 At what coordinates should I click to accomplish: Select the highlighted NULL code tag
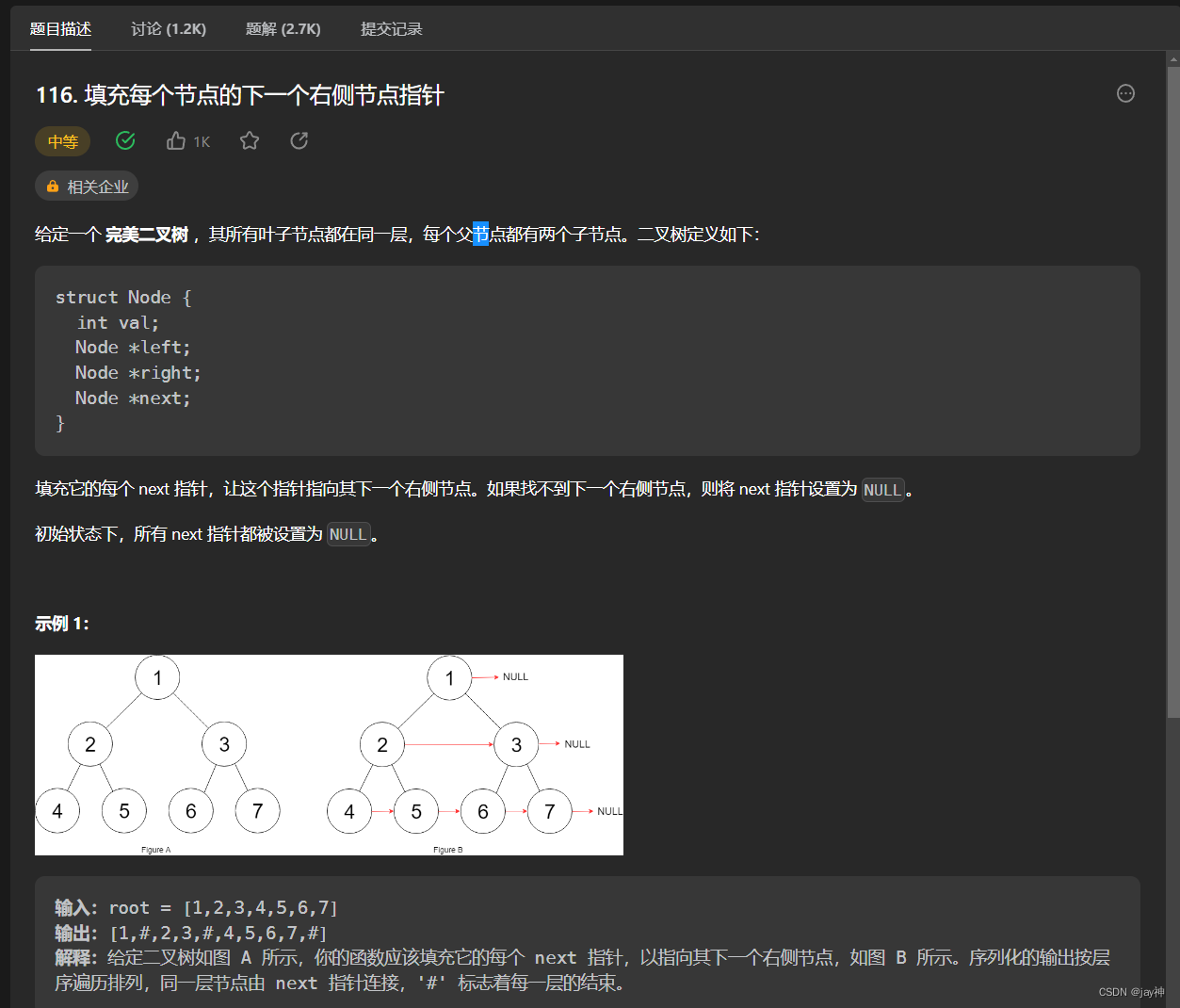[x=883, y=489]
